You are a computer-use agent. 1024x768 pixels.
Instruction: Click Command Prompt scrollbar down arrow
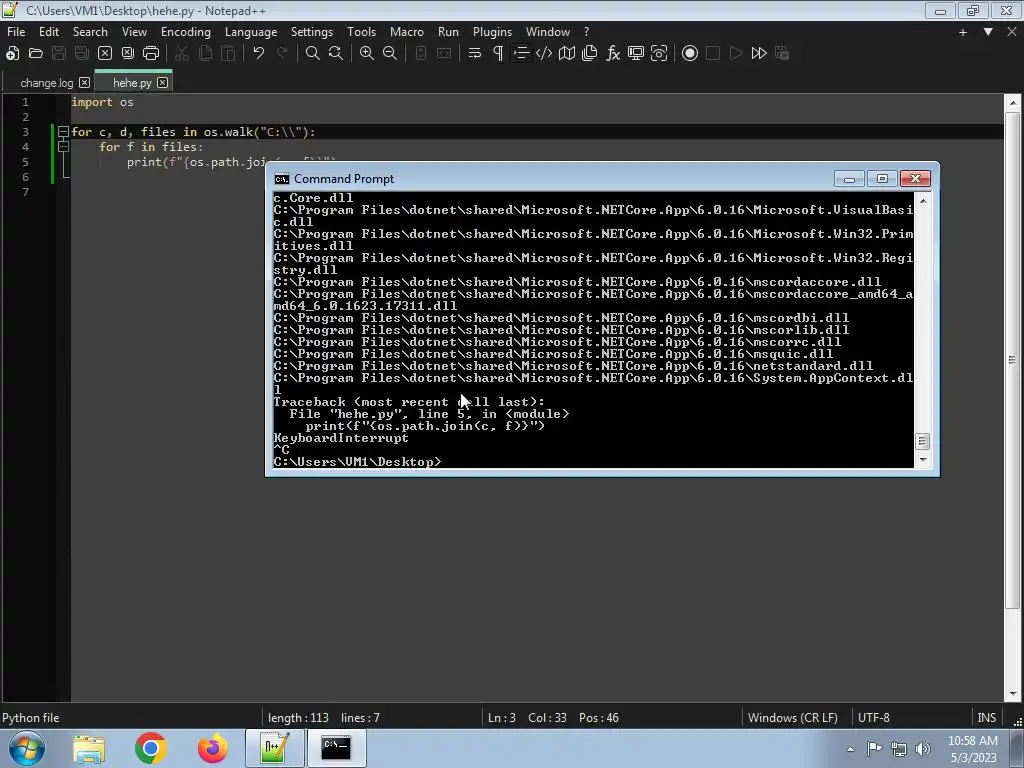tap(922, 460)
